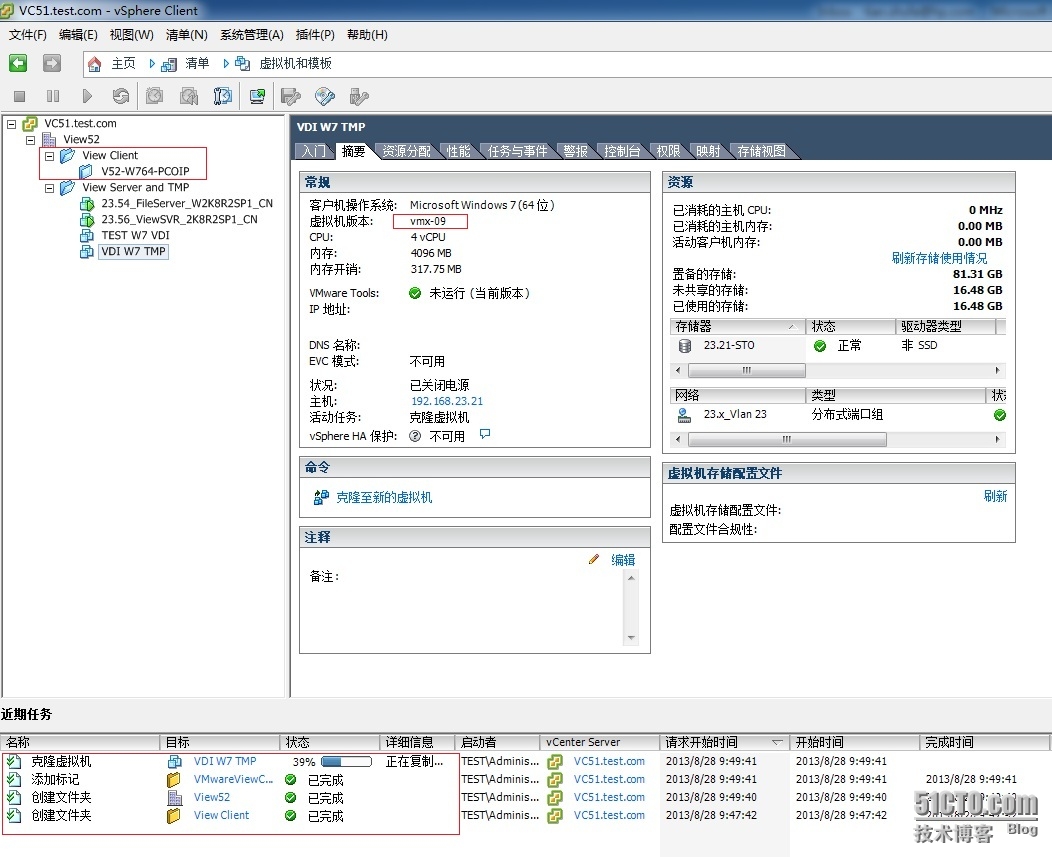Click VDI W7 TMP target in recent tasks
Image resolution: width=1052 pixels, height=857 pixels.
tap(225, 762)
